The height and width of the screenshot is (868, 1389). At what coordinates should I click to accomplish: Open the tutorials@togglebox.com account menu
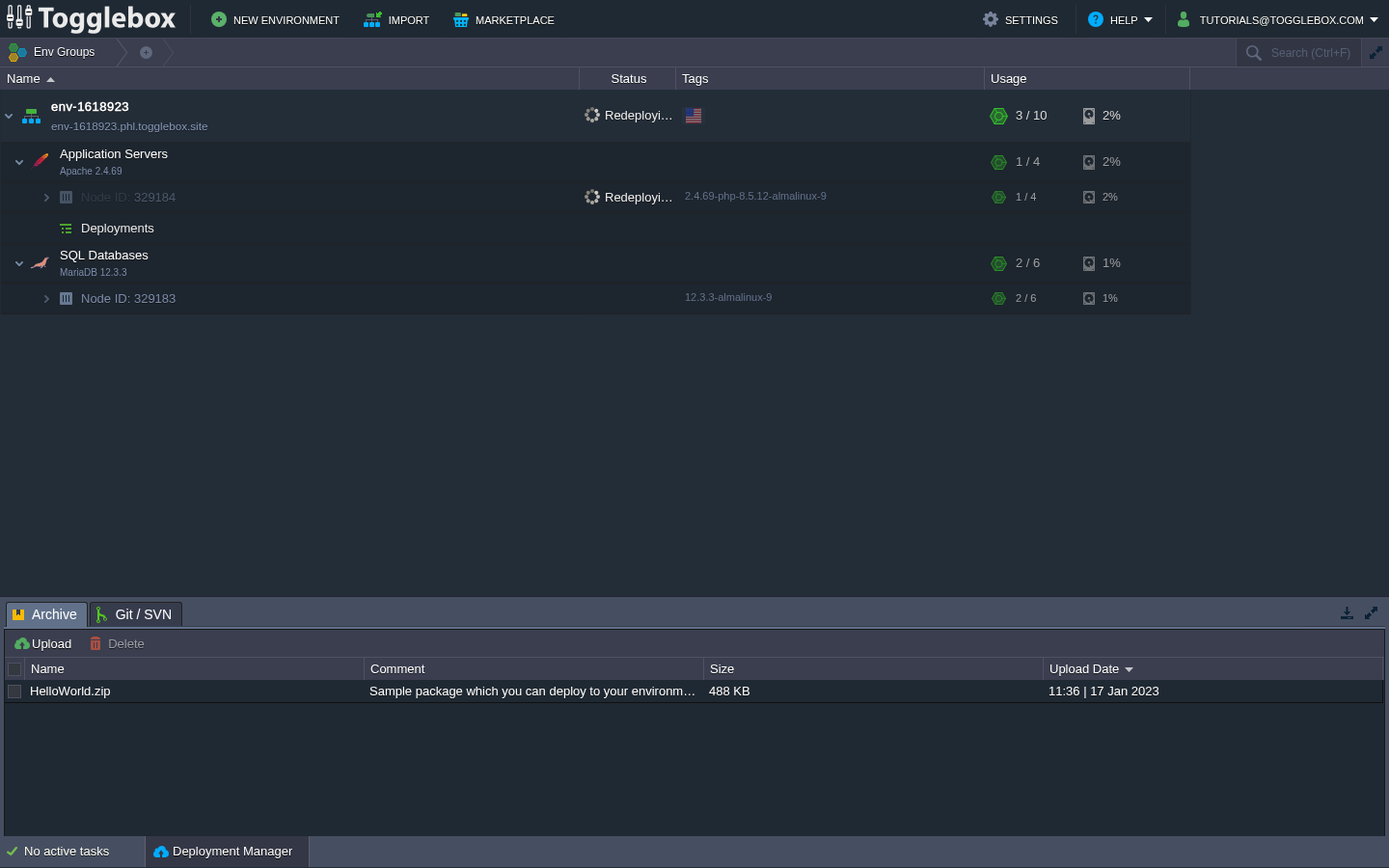1277,19
